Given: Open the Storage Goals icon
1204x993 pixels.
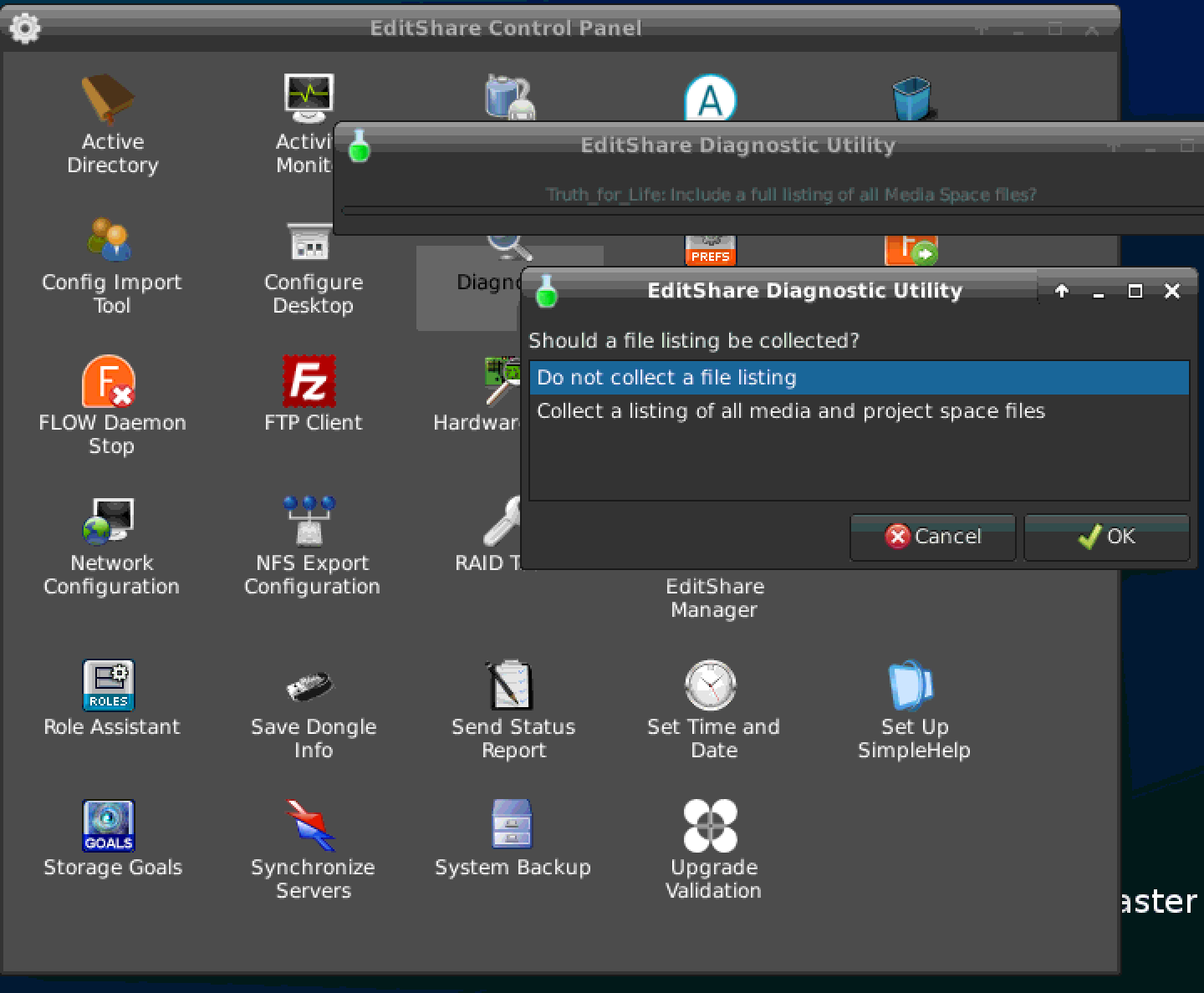Looking at the screenshot, I should (109, 826).
